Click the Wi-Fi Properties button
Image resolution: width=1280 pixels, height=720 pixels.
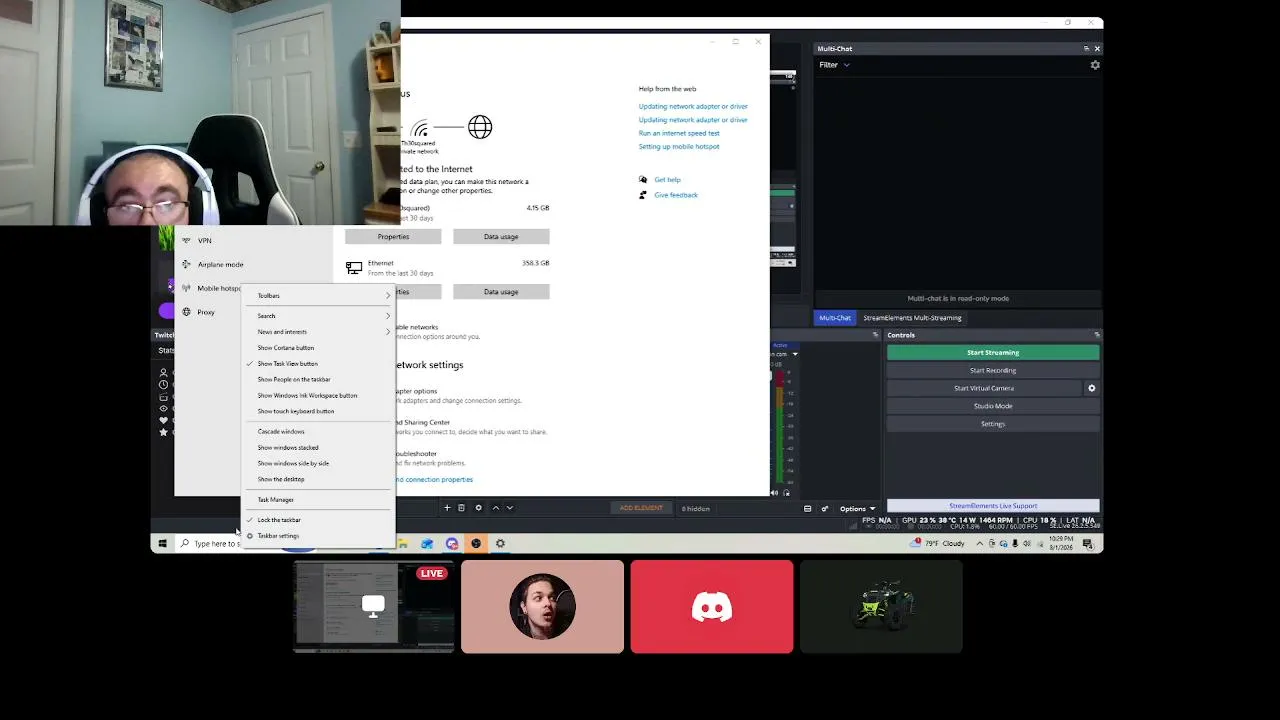tap(393, 237)
